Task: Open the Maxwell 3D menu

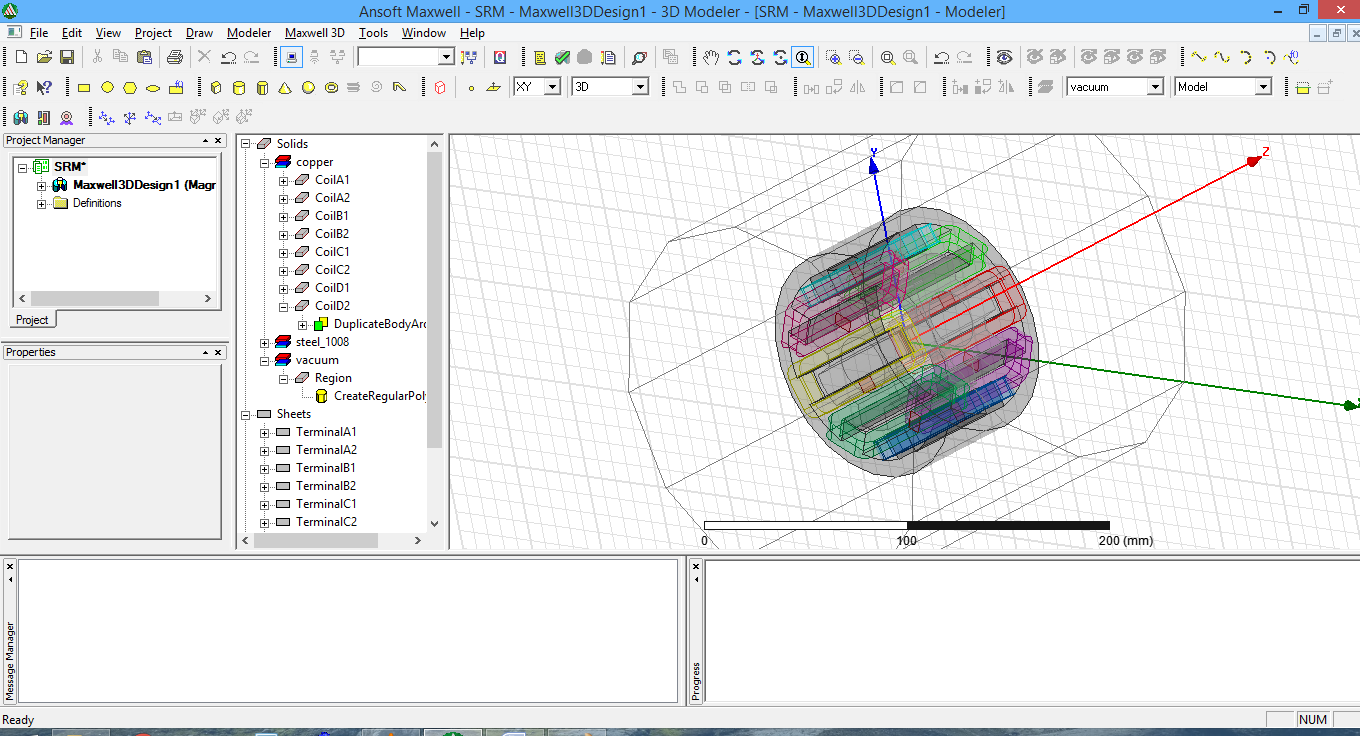Action: point(315,33)
